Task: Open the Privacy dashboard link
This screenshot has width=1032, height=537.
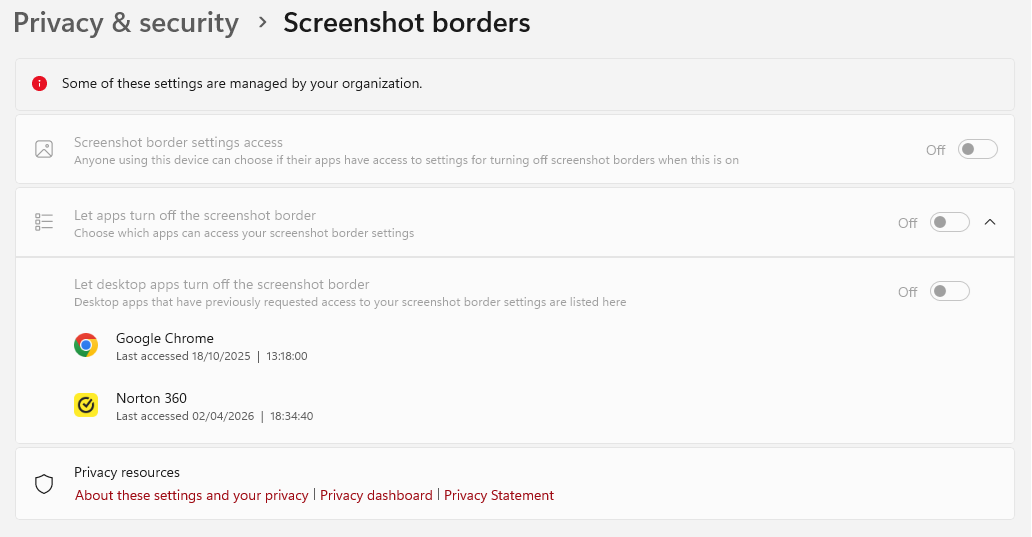Action: (376, 496)
